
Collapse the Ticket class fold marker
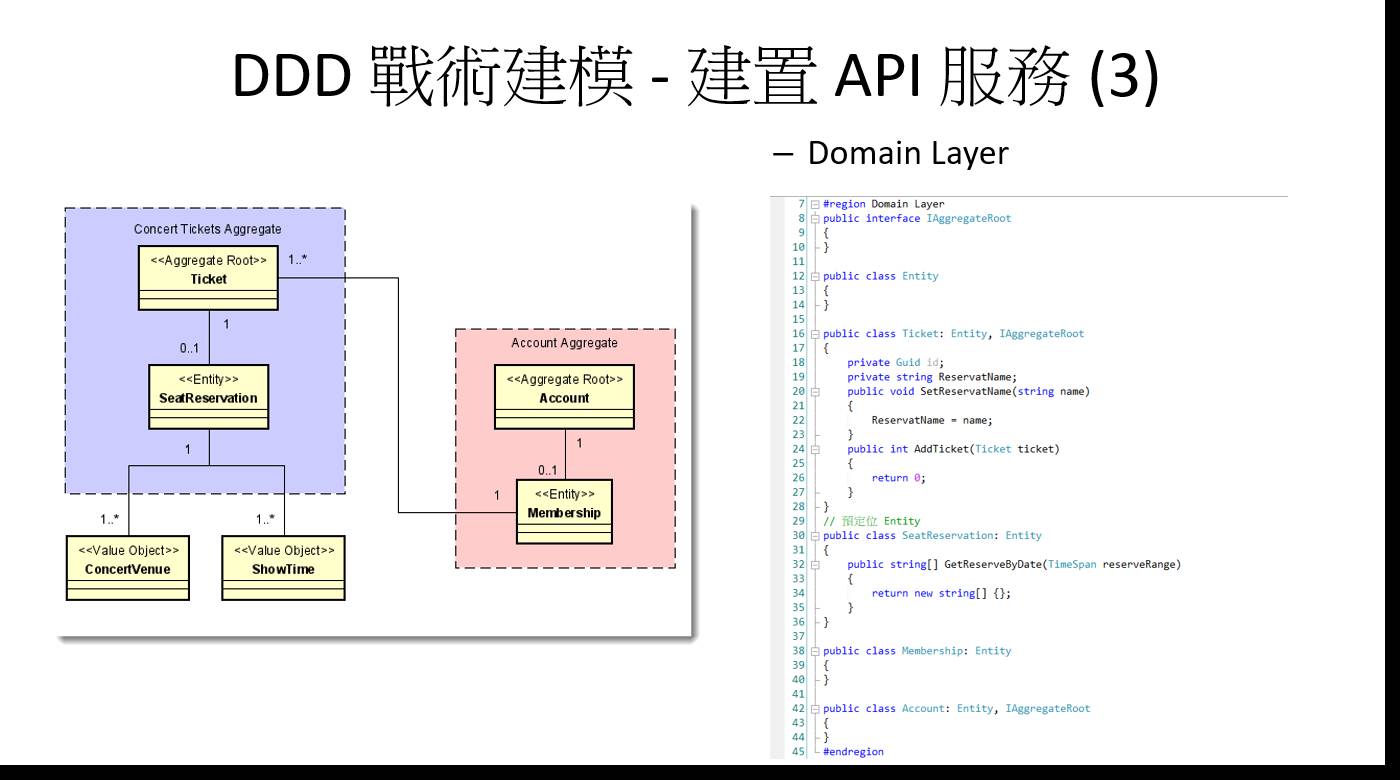[x=814, y=334]
